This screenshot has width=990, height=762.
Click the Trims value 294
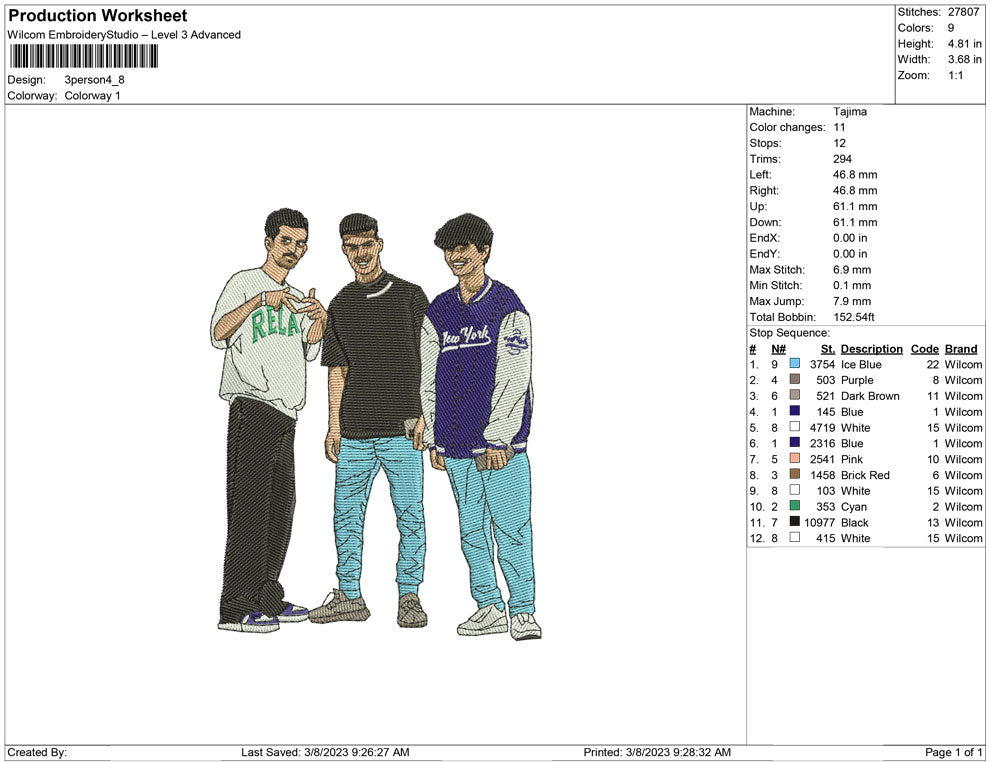tap(842, 159)
